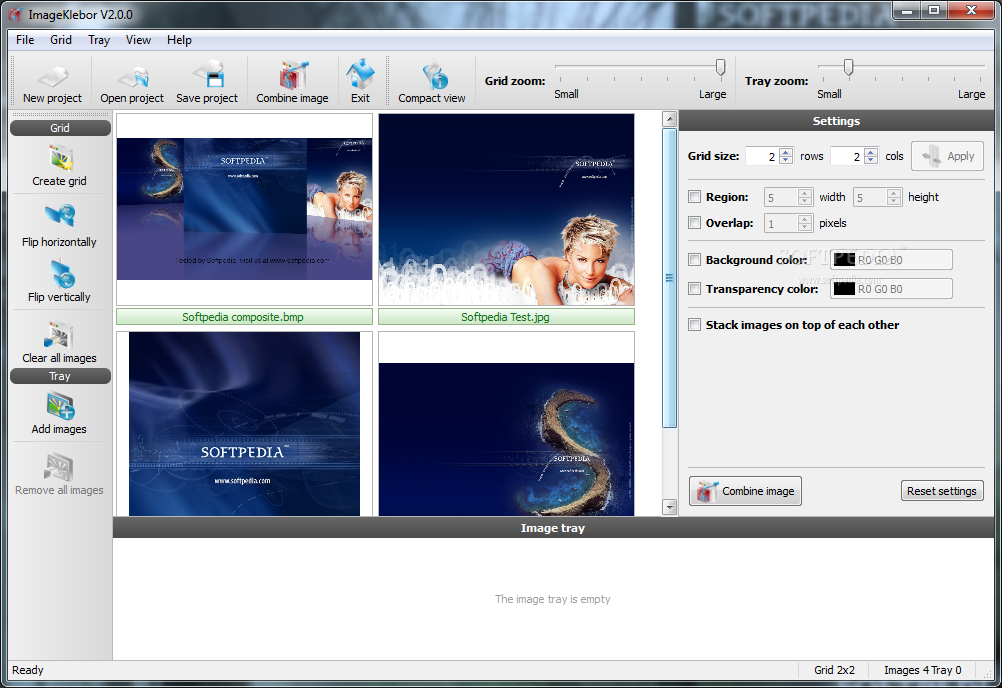Increase the Overlap pixels value
This screenshot has height=688, width=1002.
[x=805, y=218]
